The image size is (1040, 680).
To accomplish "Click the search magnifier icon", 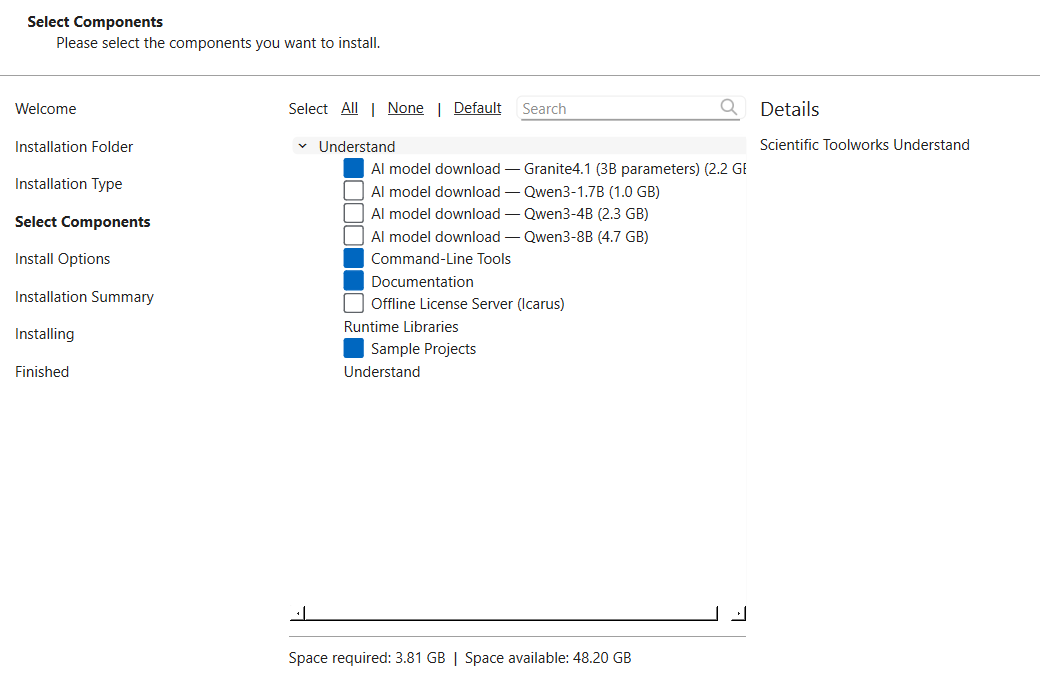I will pos(728,107).
